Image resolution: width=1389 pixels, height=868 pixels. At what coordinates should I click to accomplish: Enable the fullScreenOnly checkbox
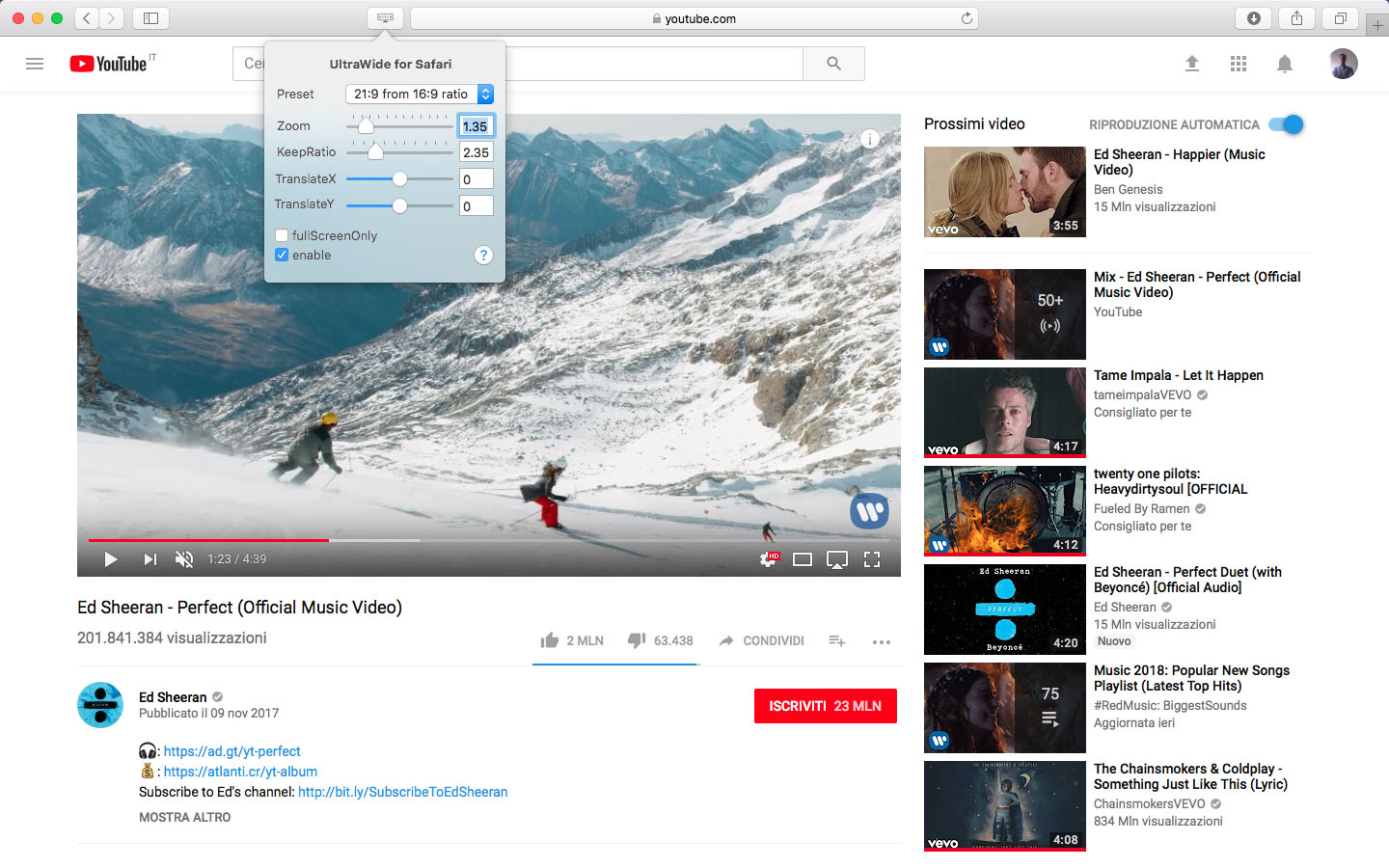point(282,235)
